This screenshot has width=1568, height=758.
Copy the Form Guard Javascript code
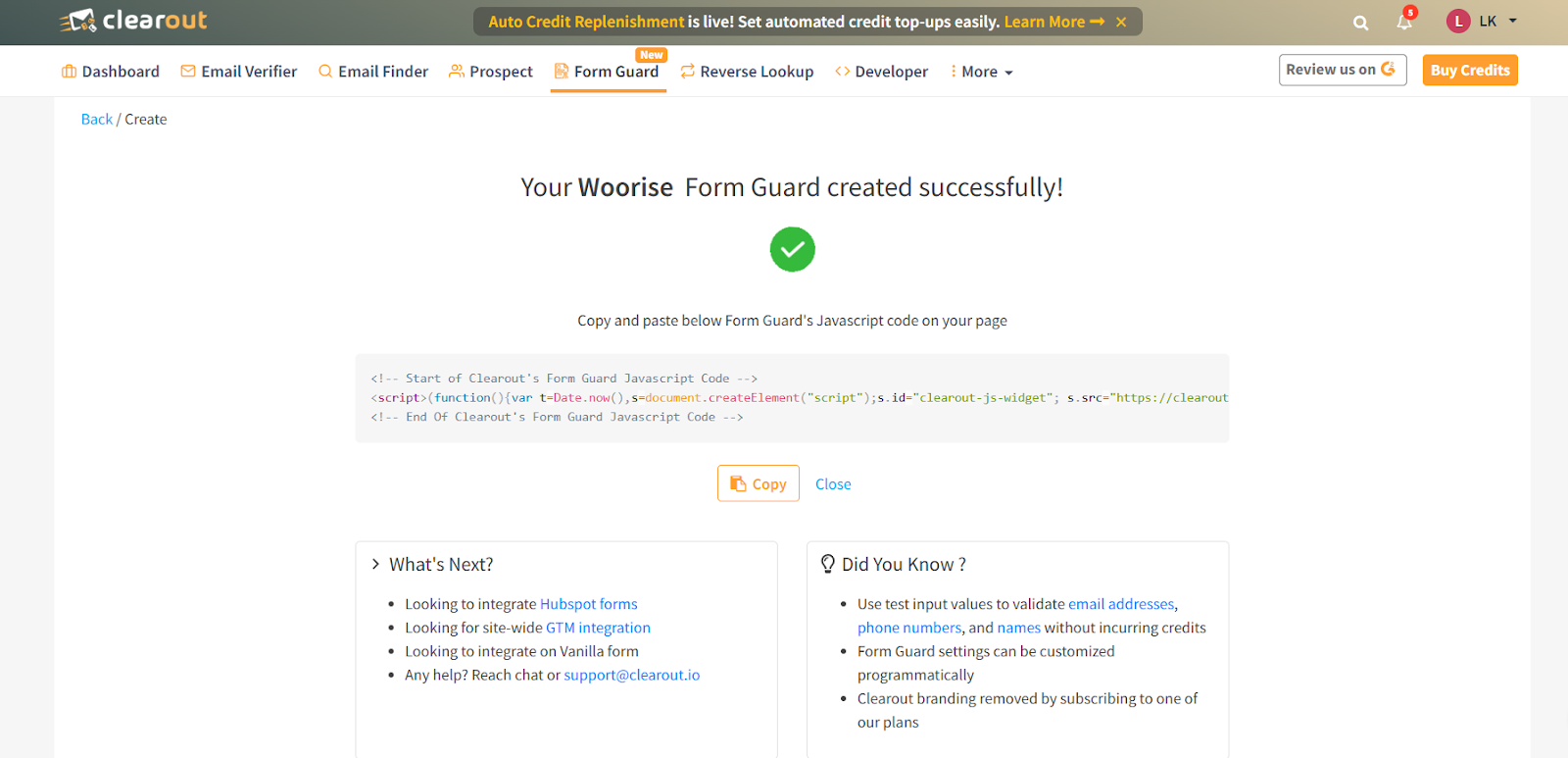pyautogui.click(x=759, y=483)
